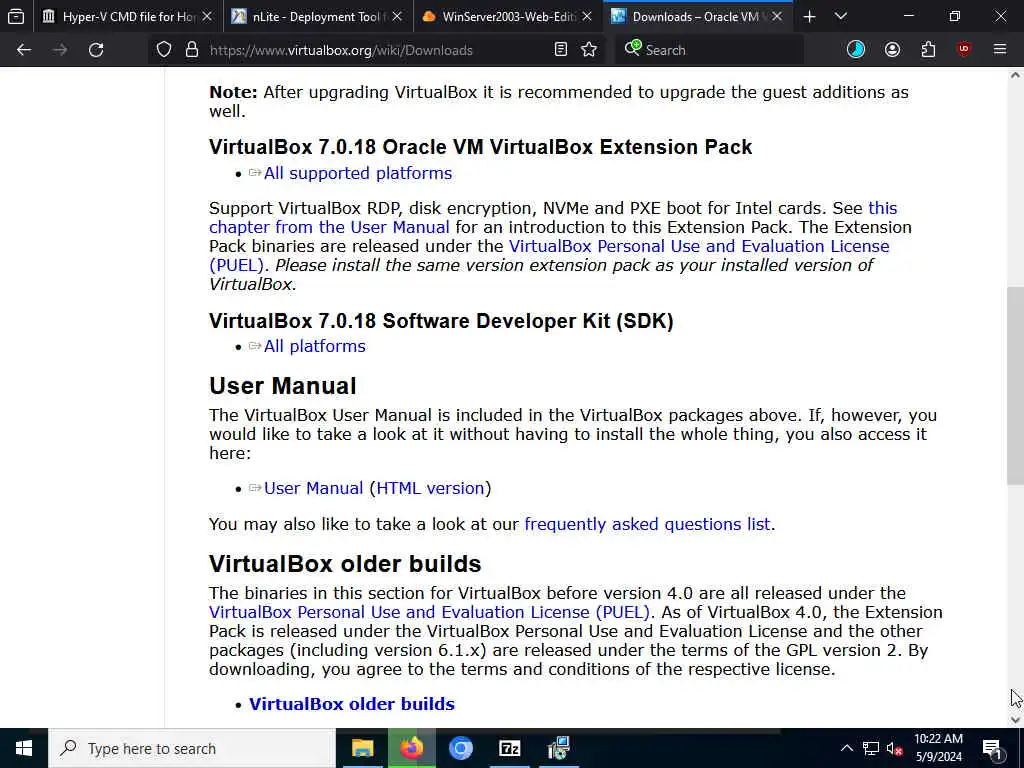Switch to nLite Deployment Tool tab
1024x768 pixels.
click(x=318, y=16)
